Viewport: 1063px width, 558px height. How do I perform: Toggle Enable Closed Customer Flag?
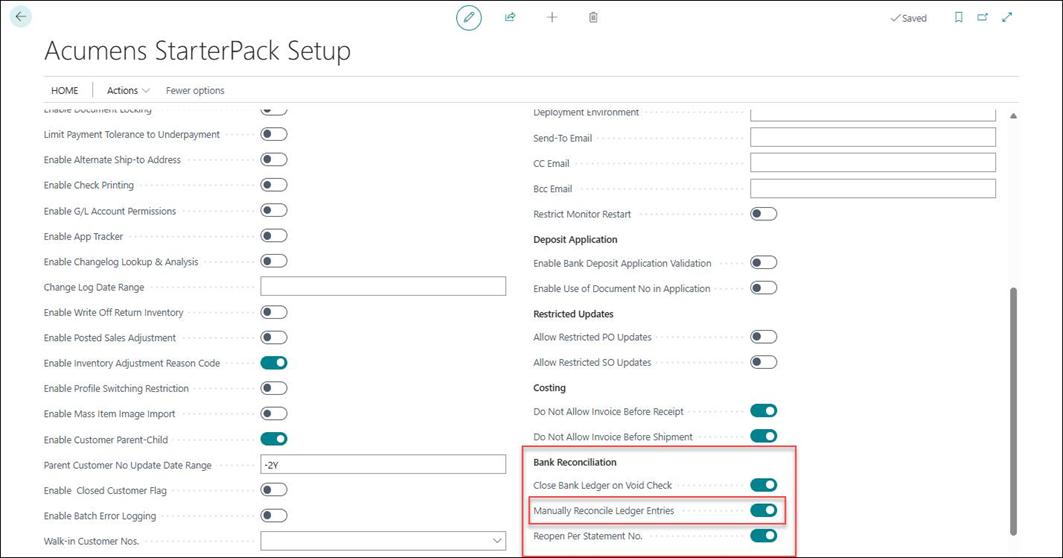point(274,490)
